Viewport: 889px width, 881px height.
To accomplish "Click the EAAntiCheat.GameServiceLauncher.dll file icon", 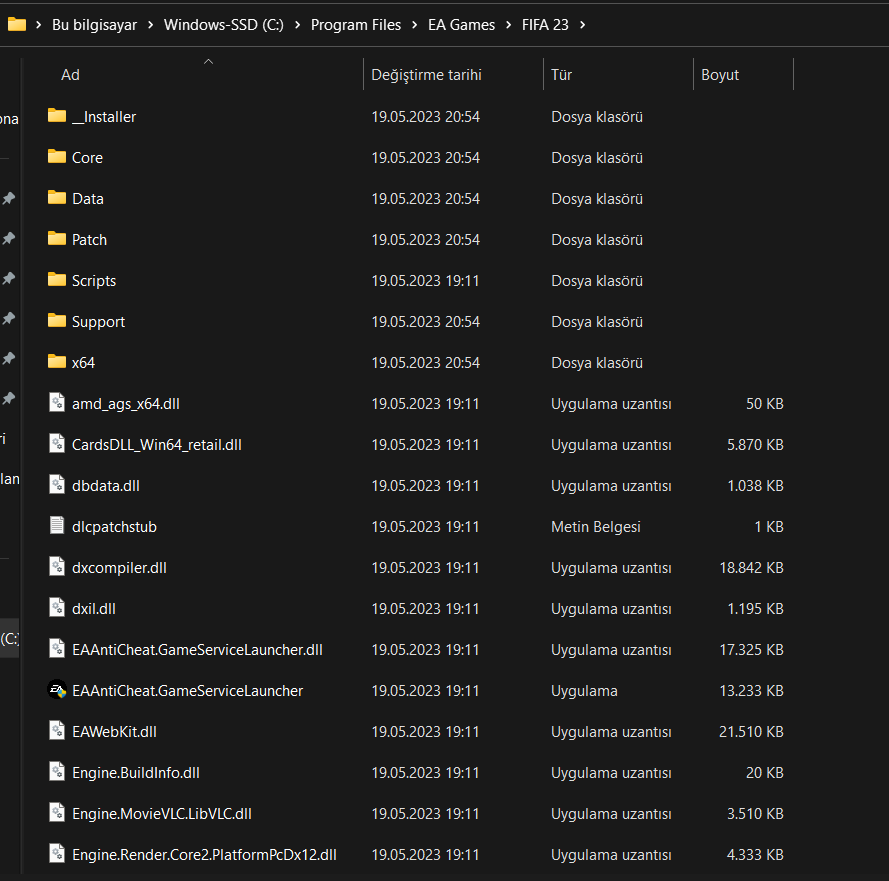I will pyautogui.click(x=57, y=649).
